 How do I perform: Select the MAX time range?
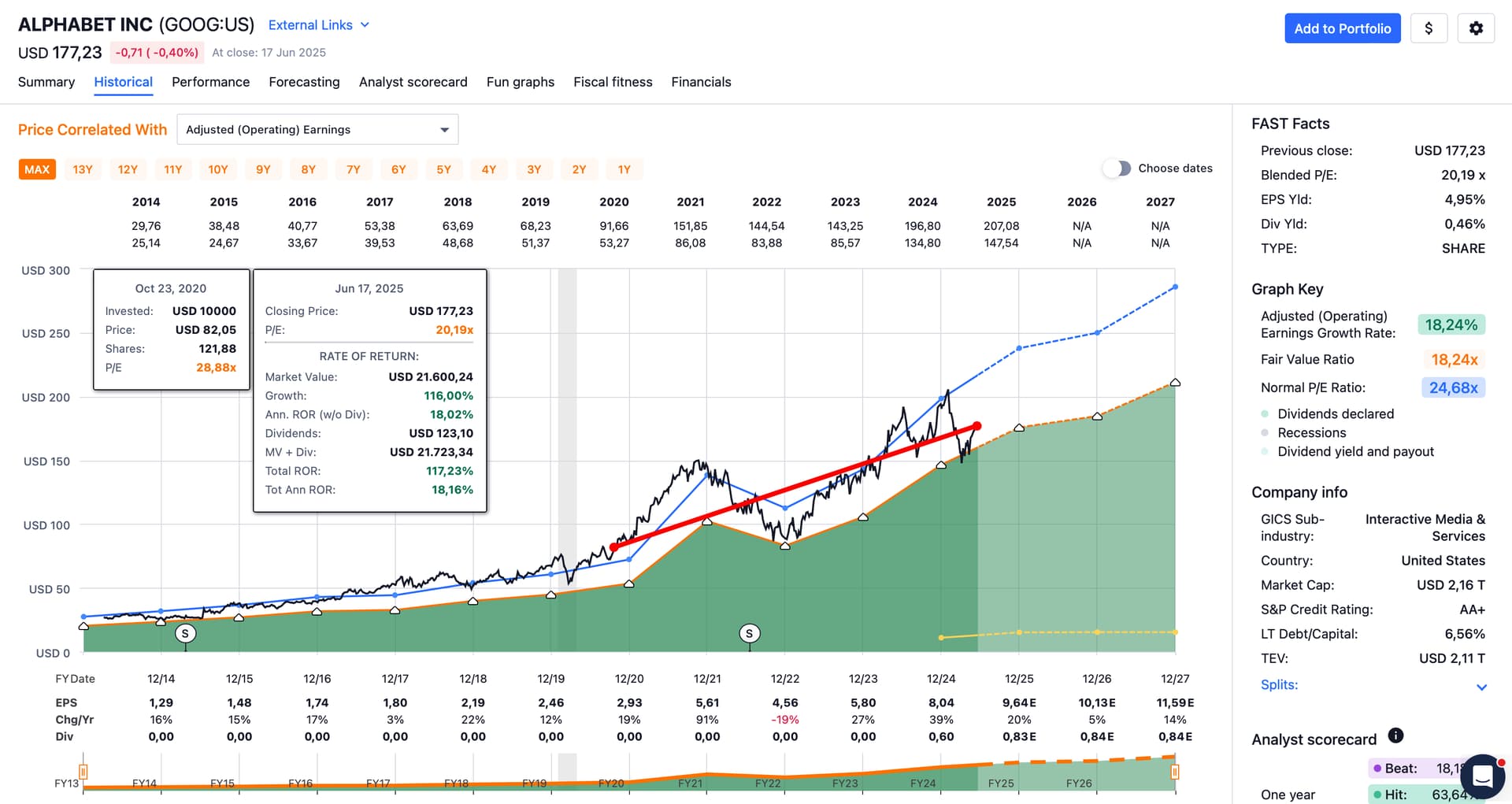point(37,169)
